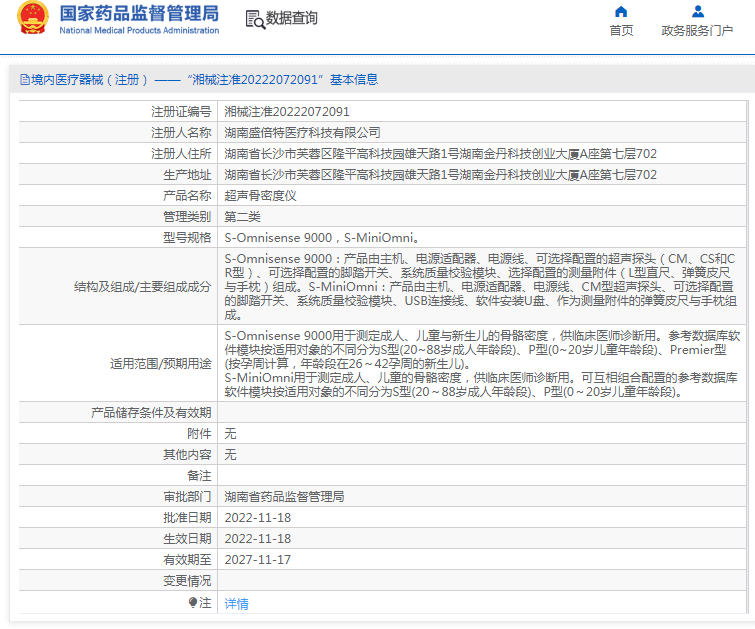The width and height of the screenshot is (755, 629).
Task: Click expiry date 2027-11-17
Action: [x=258, y=560]
